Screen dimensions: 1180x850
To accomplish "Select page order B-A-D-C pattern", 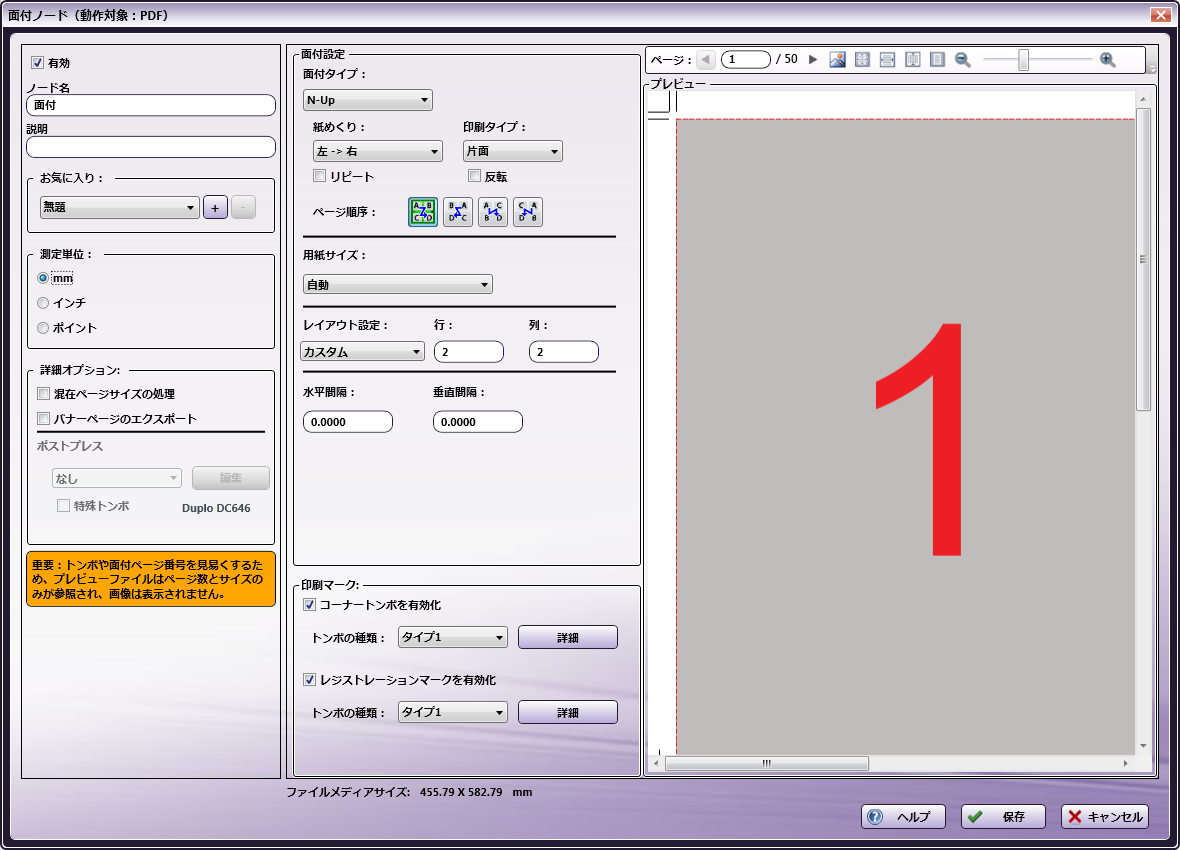I will pyautogui.click(x=458, y=212).
